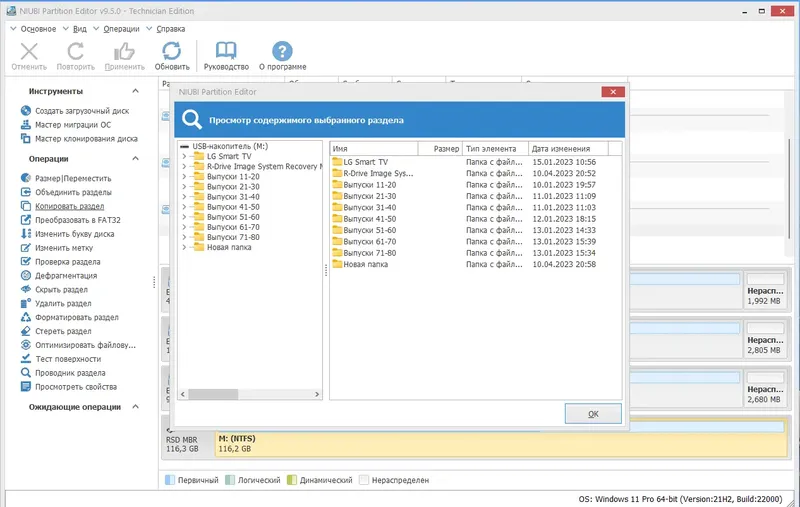Click the tree pane horizontal scrollbar
The image size is (800, 507).
click(x=250, y=394)
